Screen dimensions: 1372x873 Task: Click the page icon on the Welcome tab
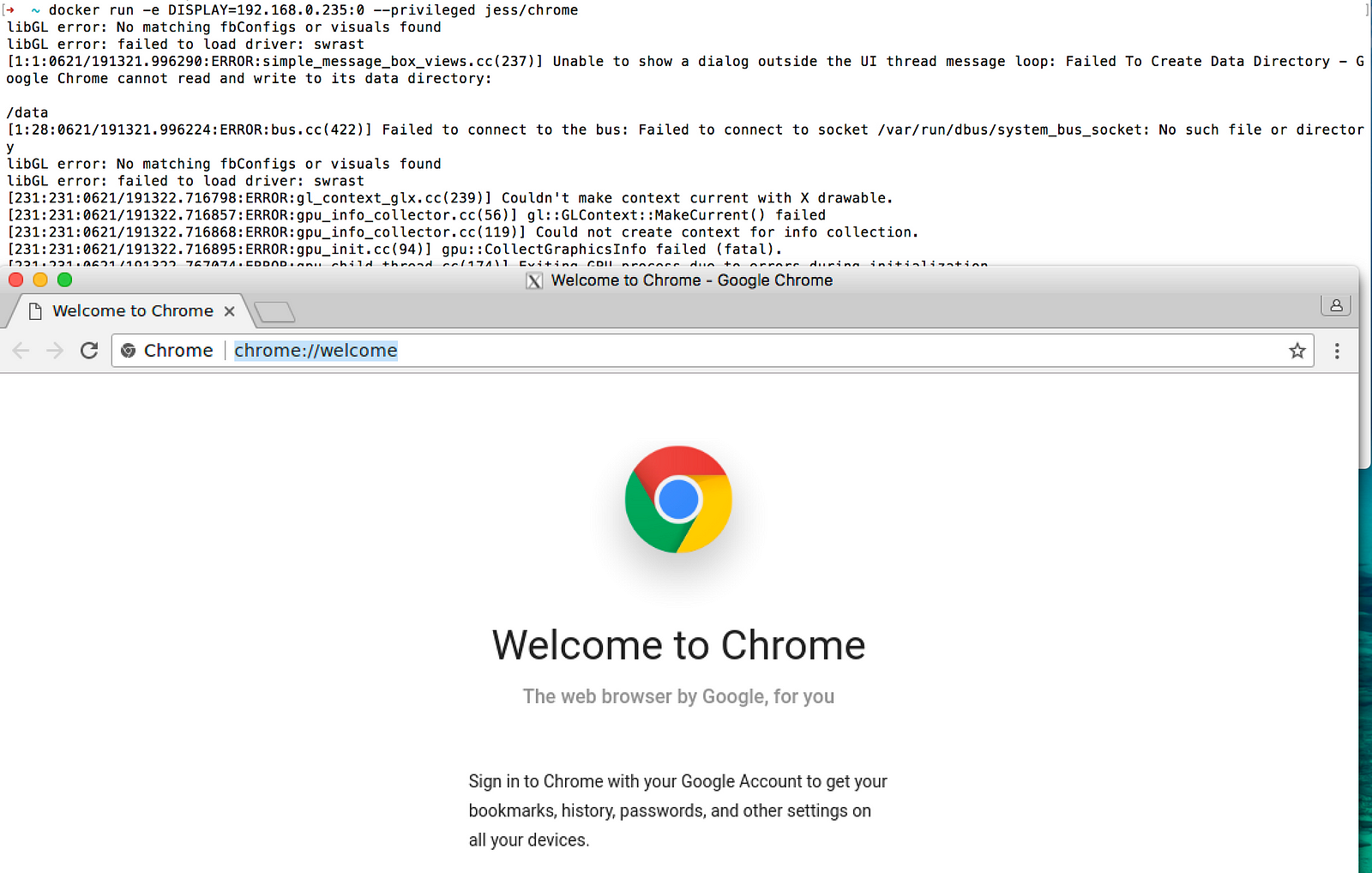pyautogui.click(x=35, y=311)
